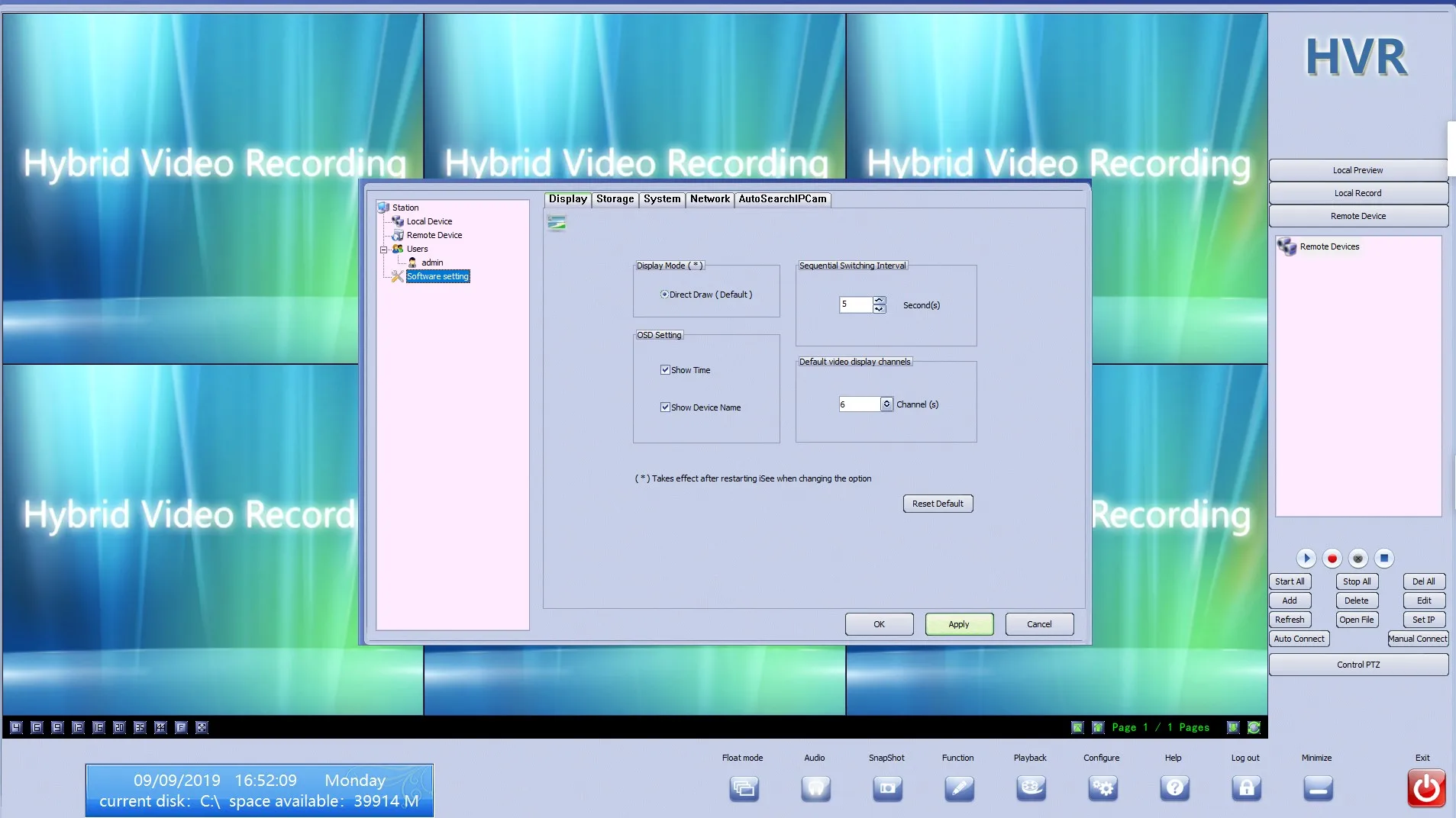Click the Apply button
1456x818 pixels.
[959, 624]
